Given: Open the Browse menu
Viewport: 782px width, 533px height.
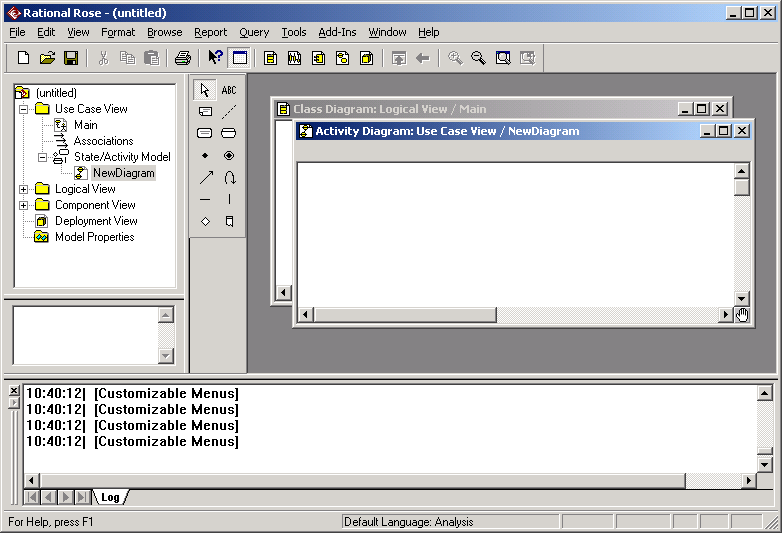Looking at the screenshot, I should point(165,32).
